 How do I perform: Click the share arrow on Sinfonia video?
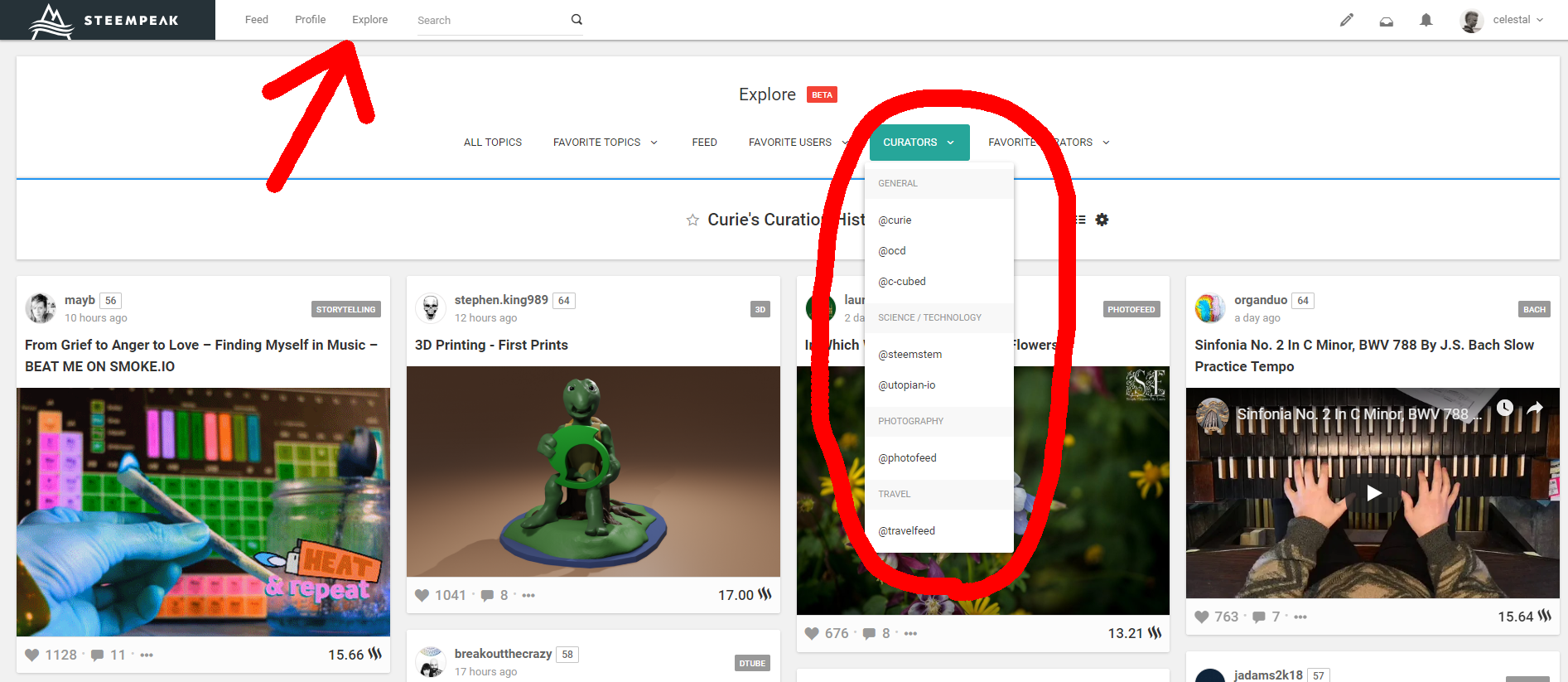1535,408
